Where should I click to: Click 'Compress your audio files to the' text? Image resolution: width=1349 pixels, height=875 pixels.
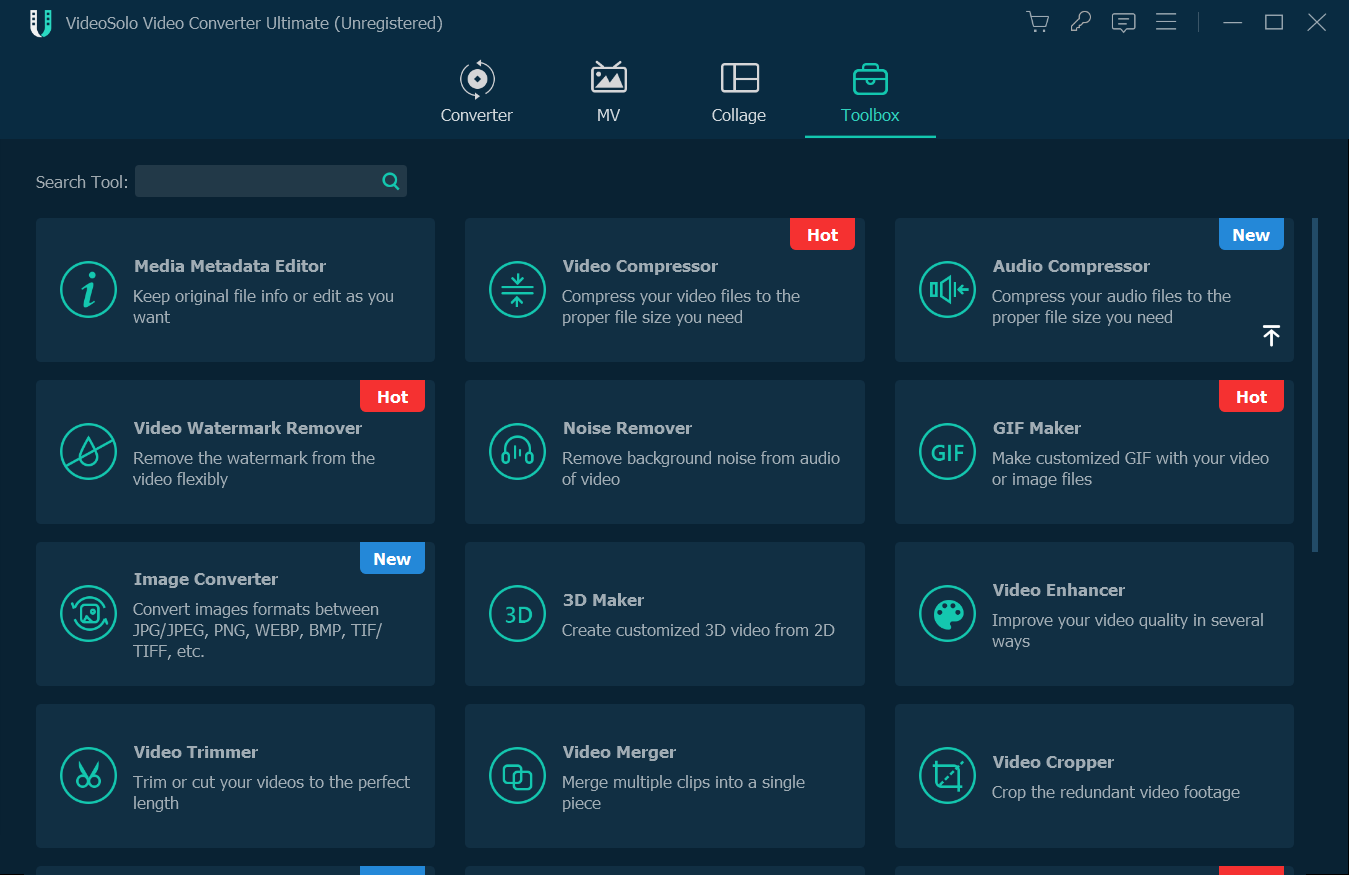click(x=1111, y=306)
